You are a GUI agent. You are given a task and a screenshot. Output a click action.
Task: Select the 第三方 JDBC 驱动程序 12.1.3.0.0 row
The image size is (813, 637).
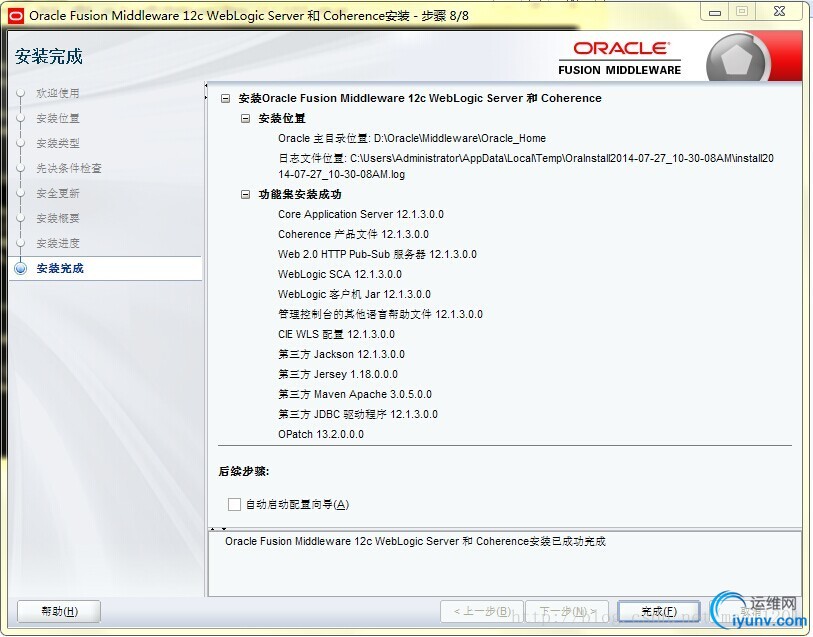[358, 414]
